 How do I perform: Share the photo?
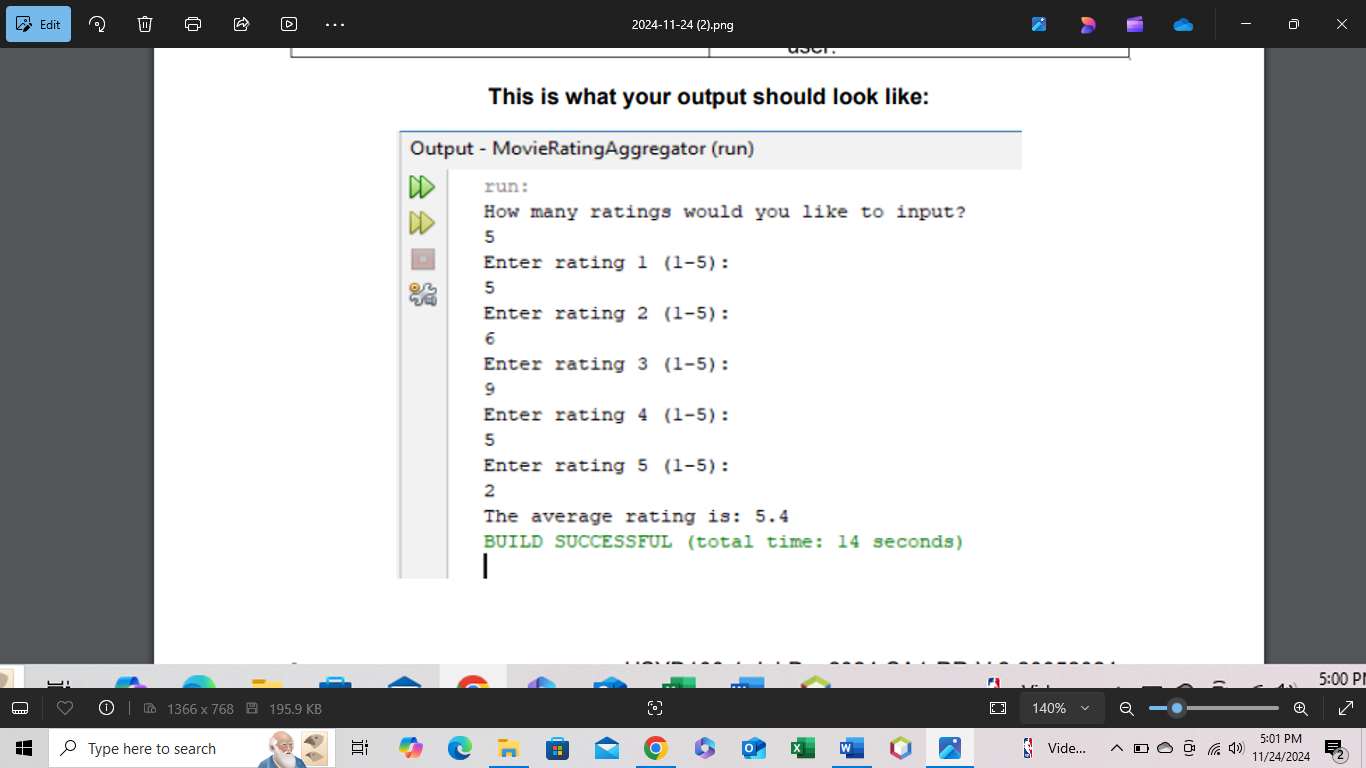click(x=240, y=24)
